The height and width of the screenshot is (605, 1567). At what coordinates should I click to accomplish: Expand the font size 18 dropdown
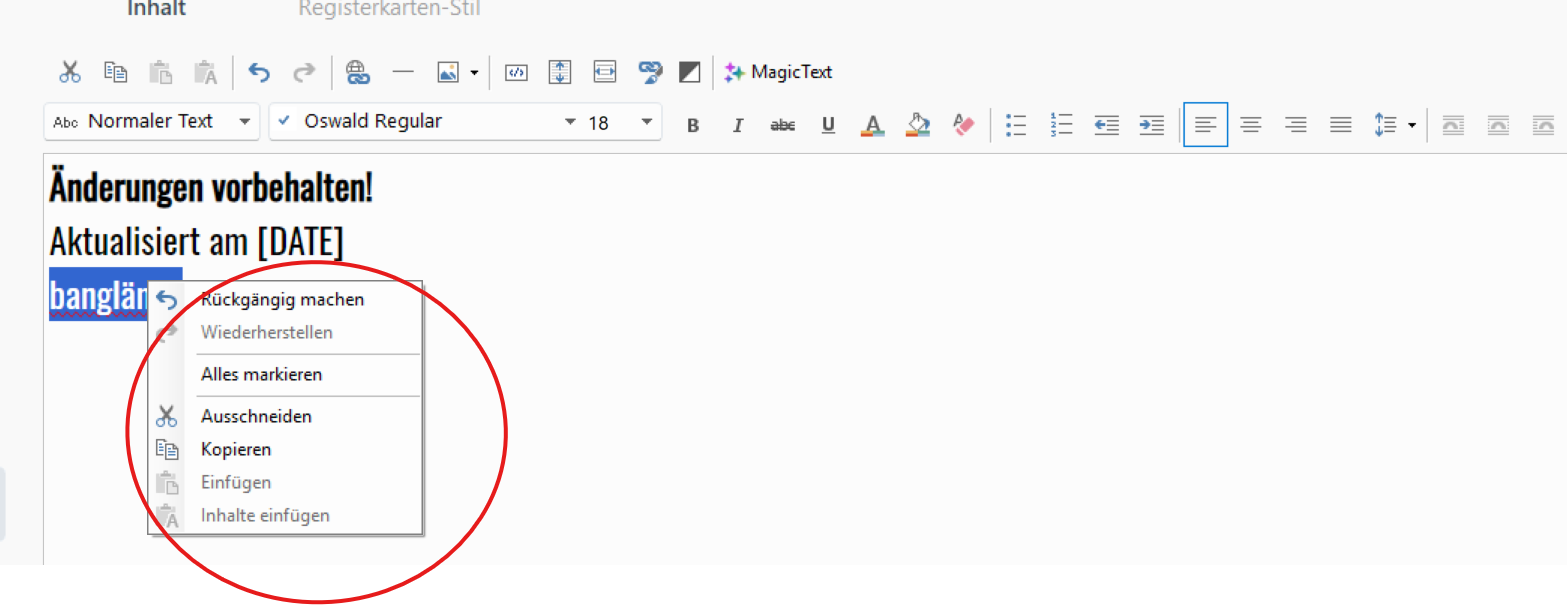tap(646, 122)
